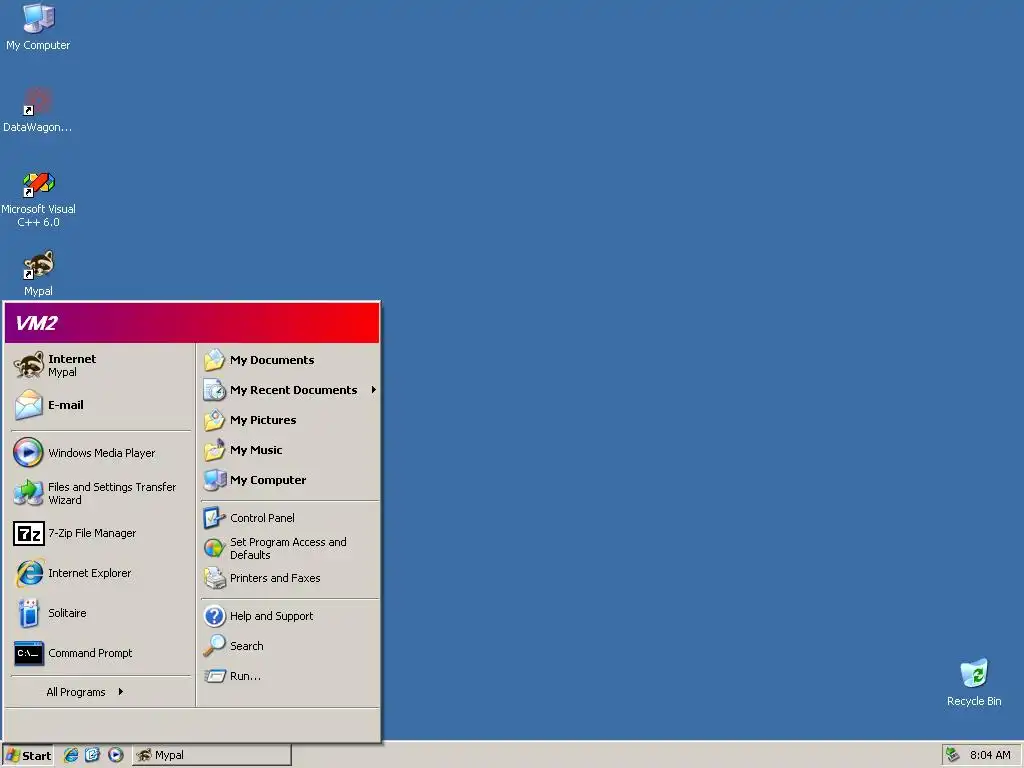This screenshot has width=1024, height=768.
Task: Click the Search label in Start menu
Action: [247, 646]
